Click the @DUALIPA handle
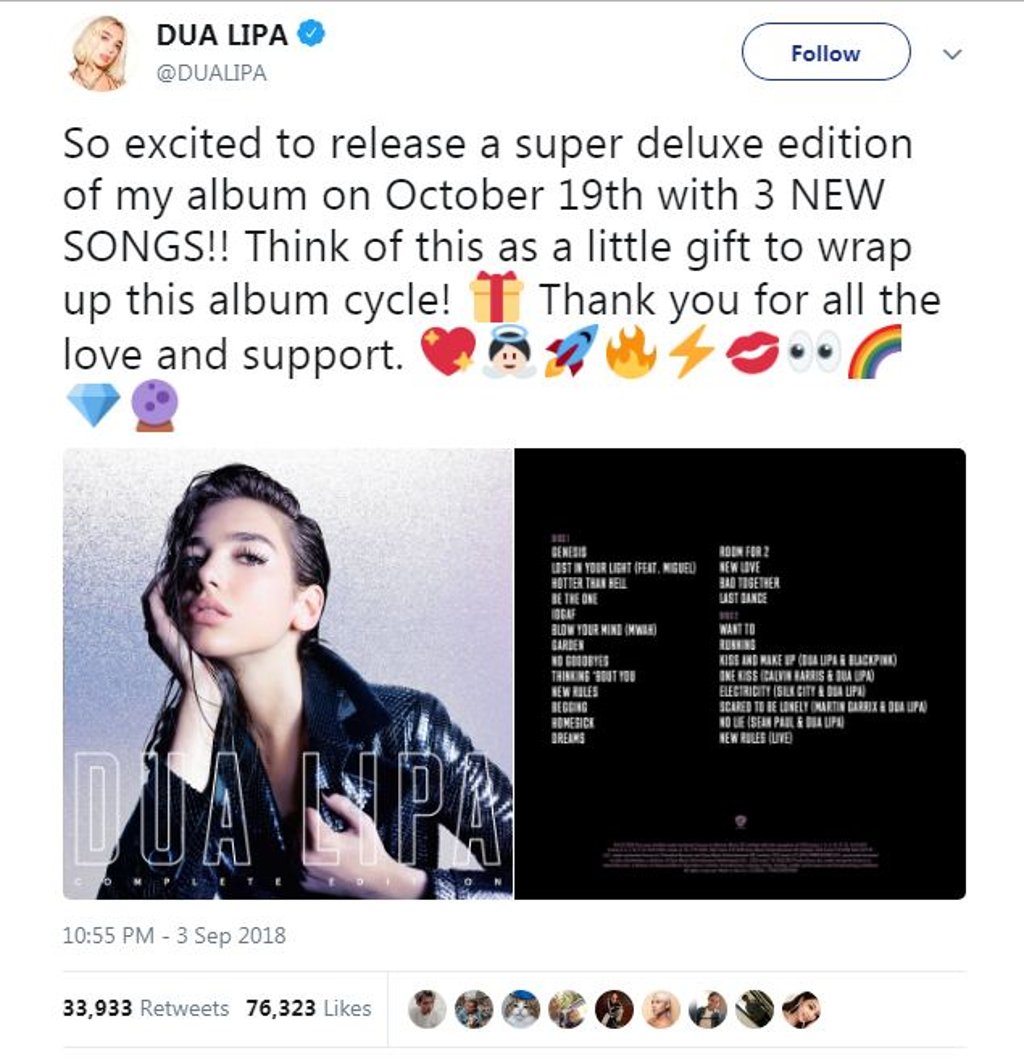1024x1061 pixels. point(211,73)
